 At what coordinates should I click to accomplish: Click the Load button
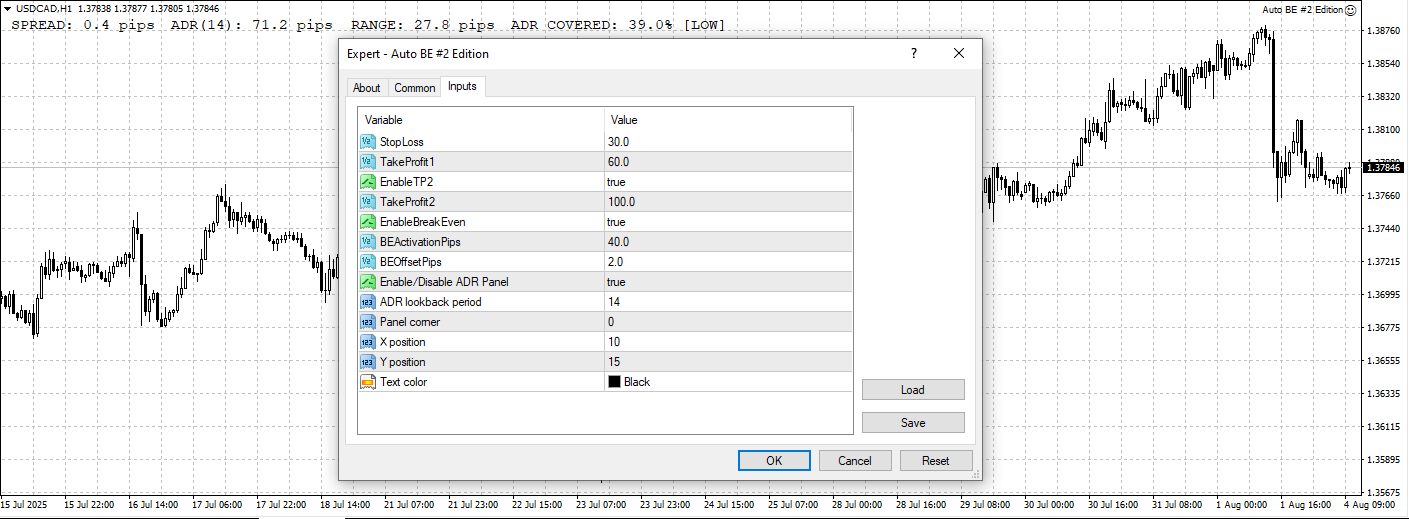[913, 390]
